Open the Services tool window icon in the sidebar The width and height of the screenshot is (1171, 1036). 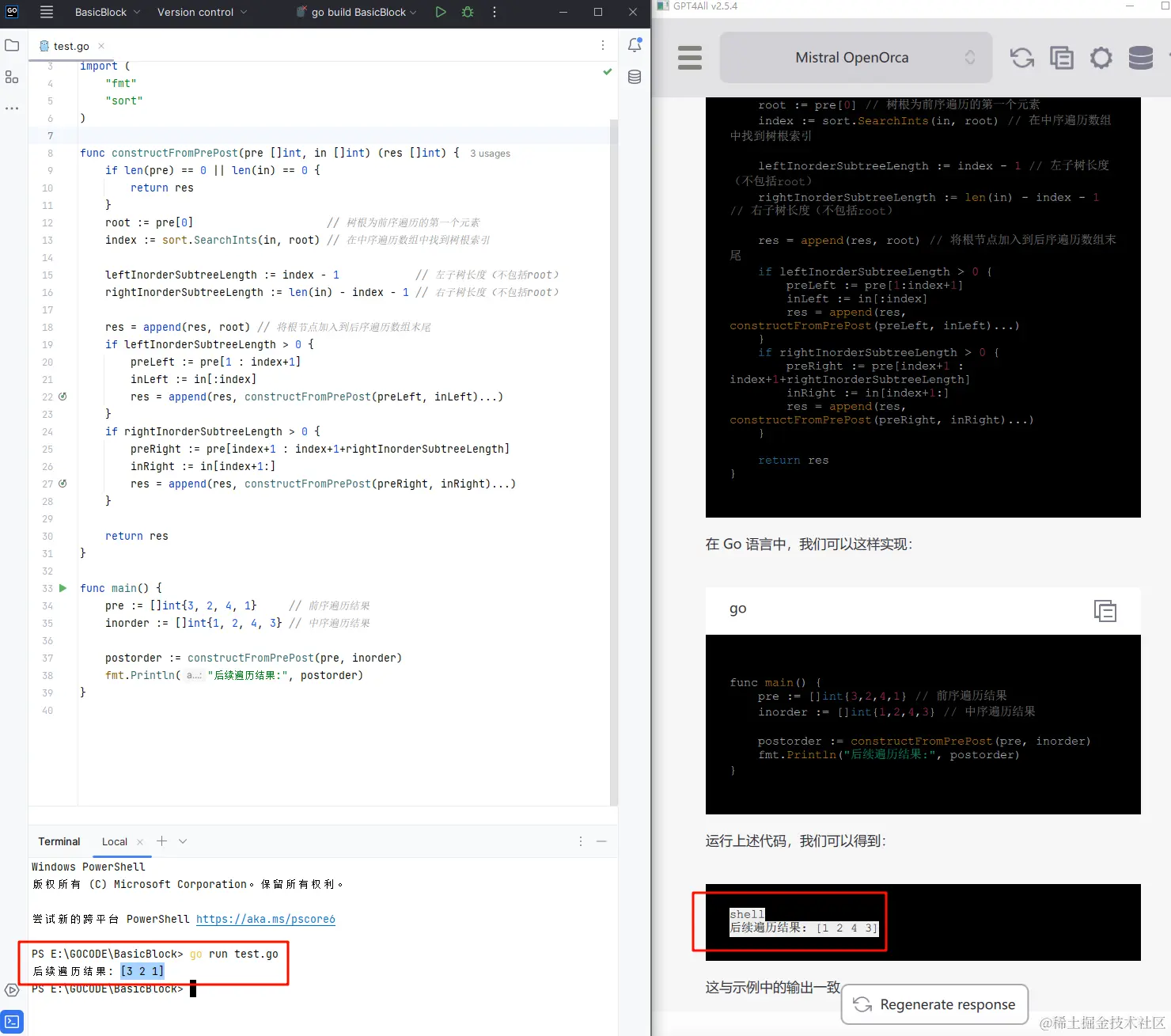pyautogui.click(x=12, y=990)
